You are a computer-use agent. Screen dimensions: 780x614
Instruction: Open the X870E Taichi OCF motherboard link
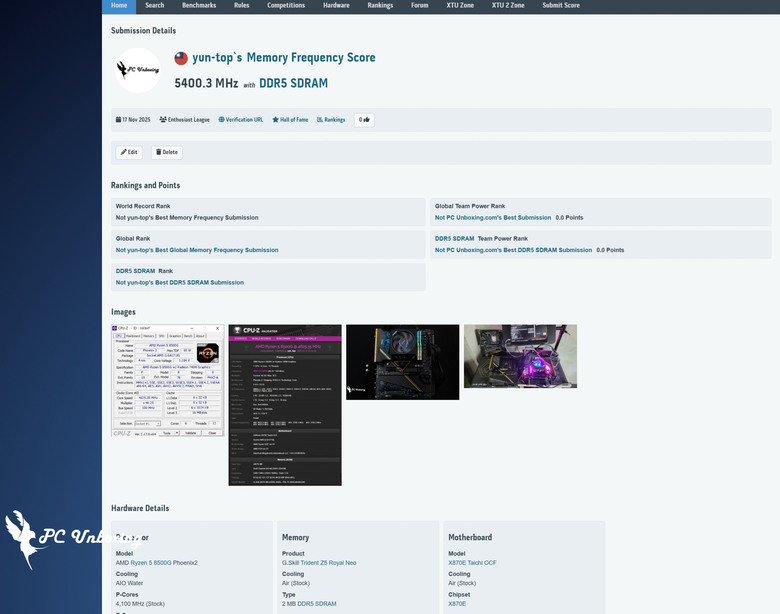point(472,563)
